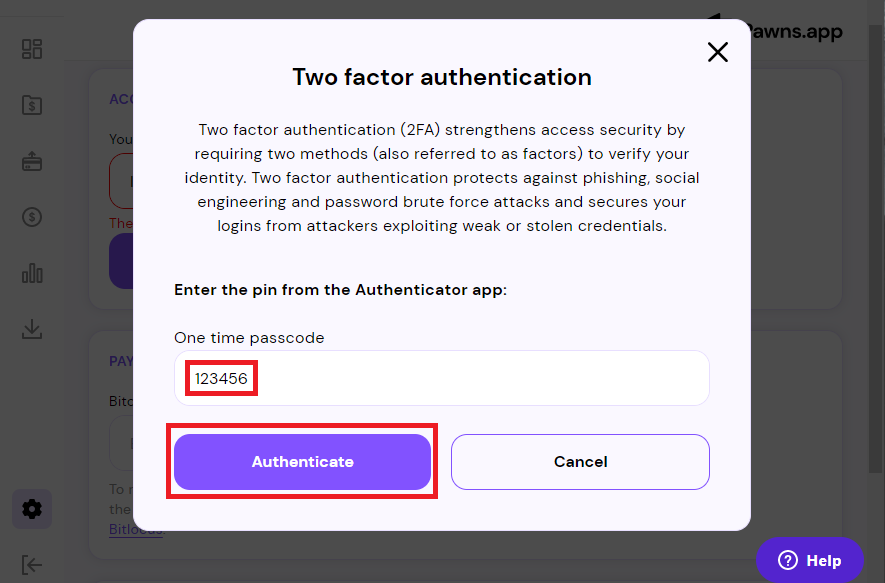Focus the One time passcode field

pos(441,378)
